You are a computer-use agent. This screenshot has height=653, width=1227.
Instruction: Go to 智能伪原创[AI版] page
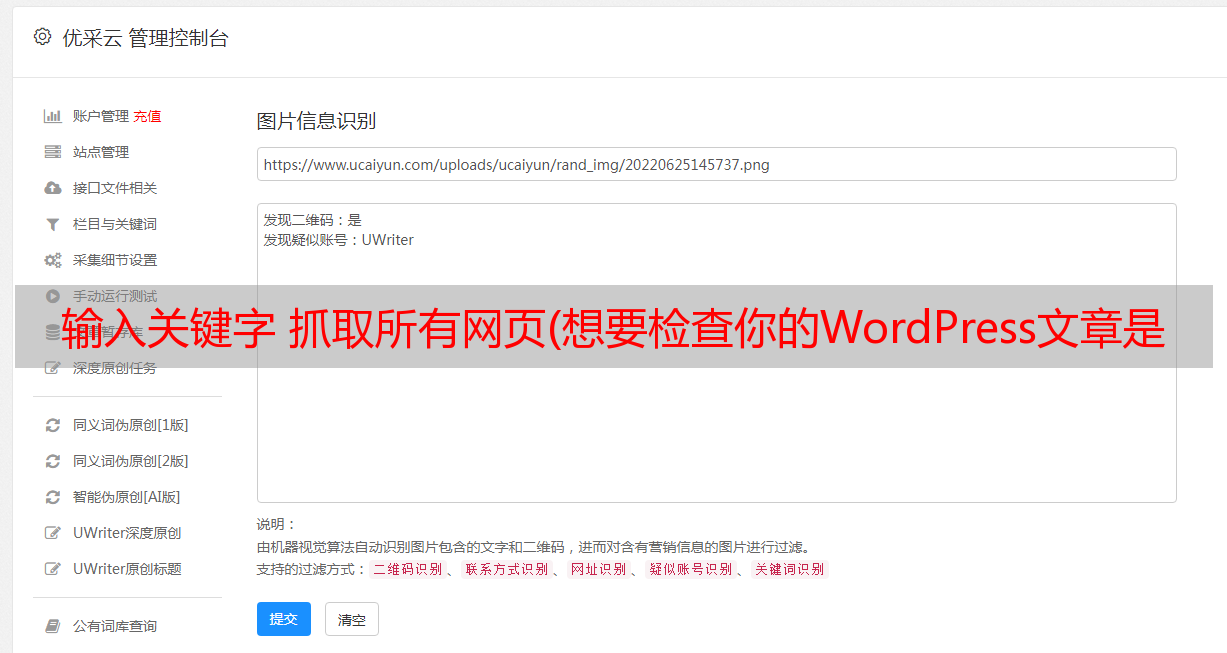[x=127, y=497]
